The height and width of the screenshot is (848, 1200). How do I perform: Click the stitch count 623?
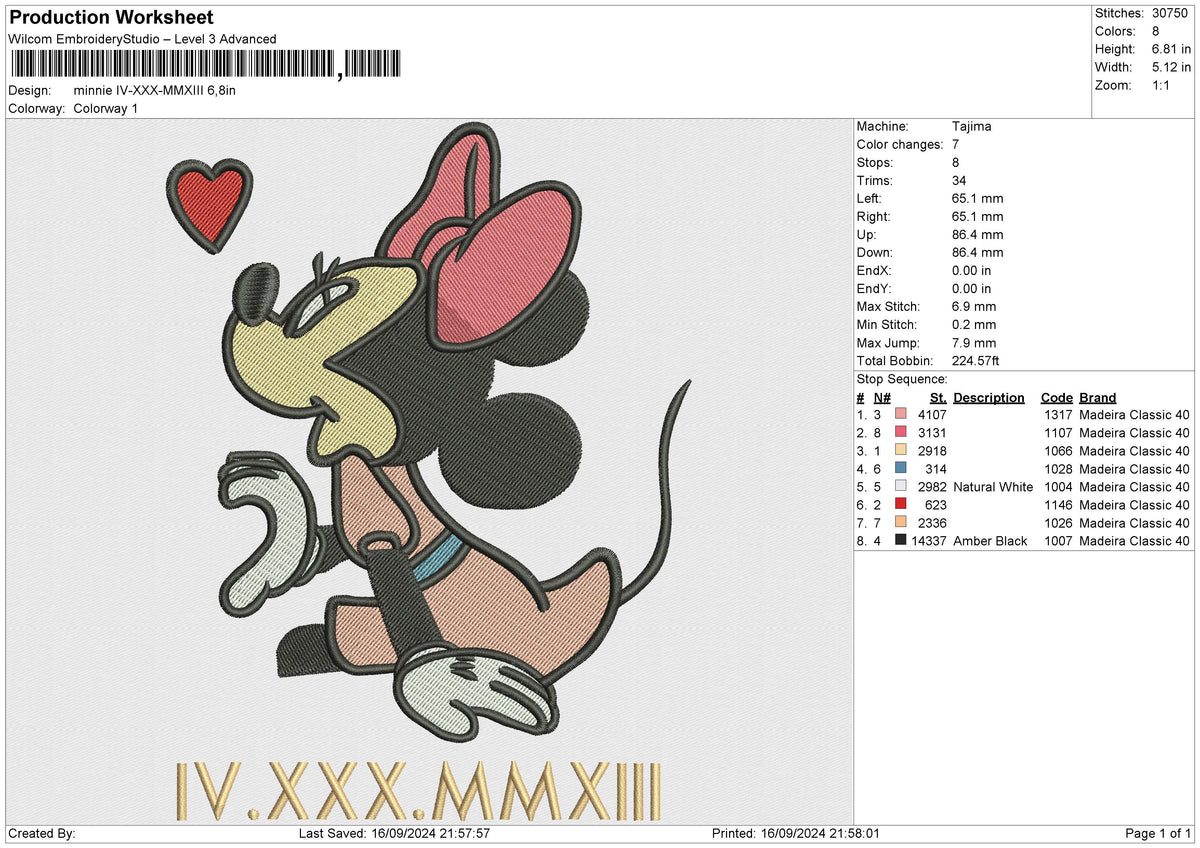tap(936, 505)
